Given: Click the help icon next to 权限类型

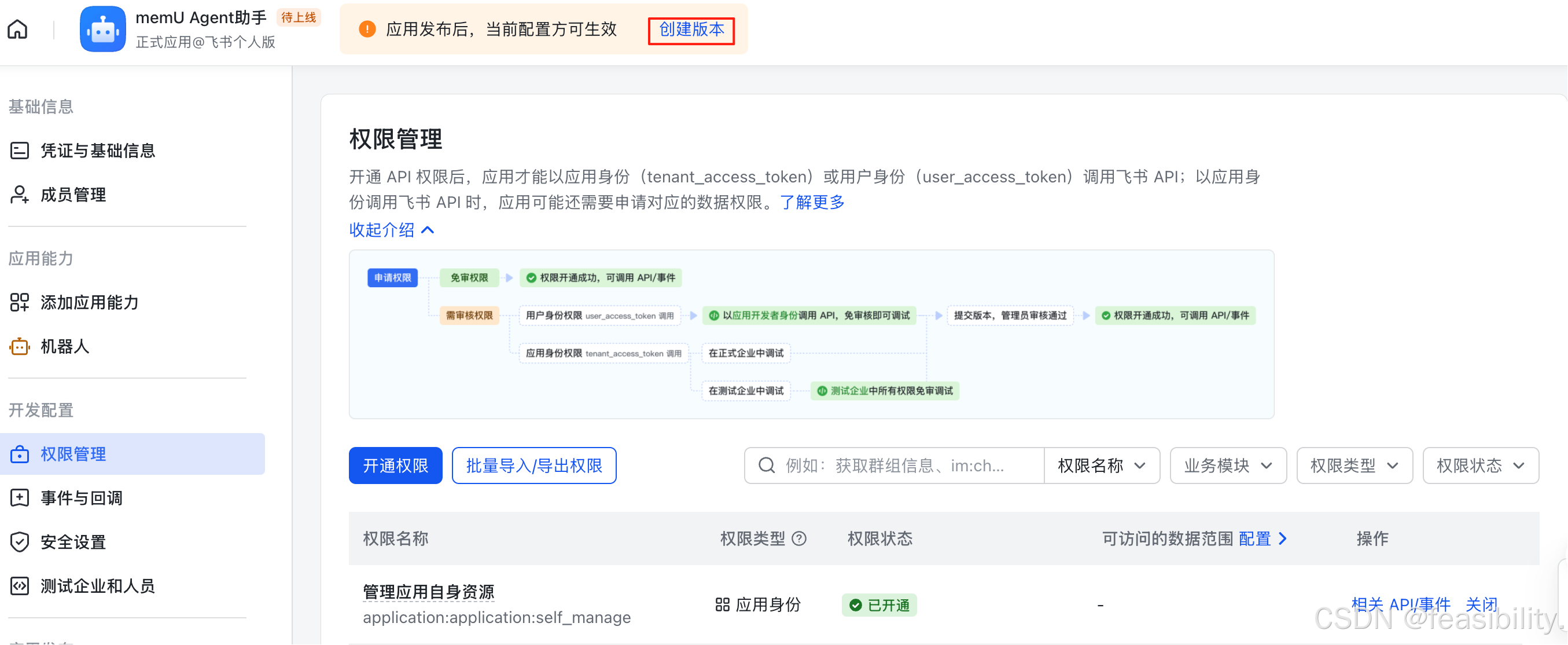Looking at the screenshot, I should coord(799,538).
